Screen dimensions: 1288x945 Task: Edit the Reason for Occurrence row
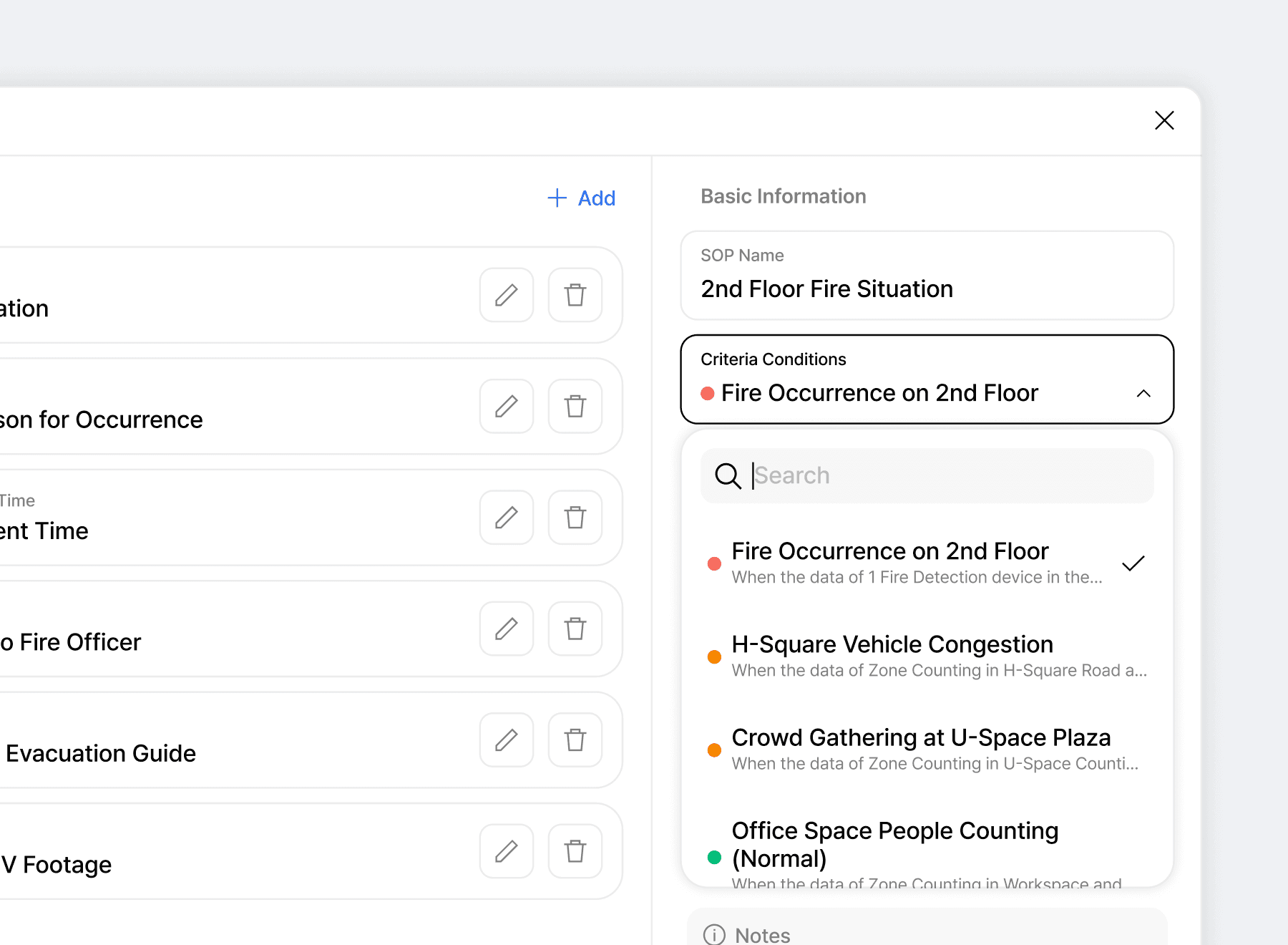(507, 406)
